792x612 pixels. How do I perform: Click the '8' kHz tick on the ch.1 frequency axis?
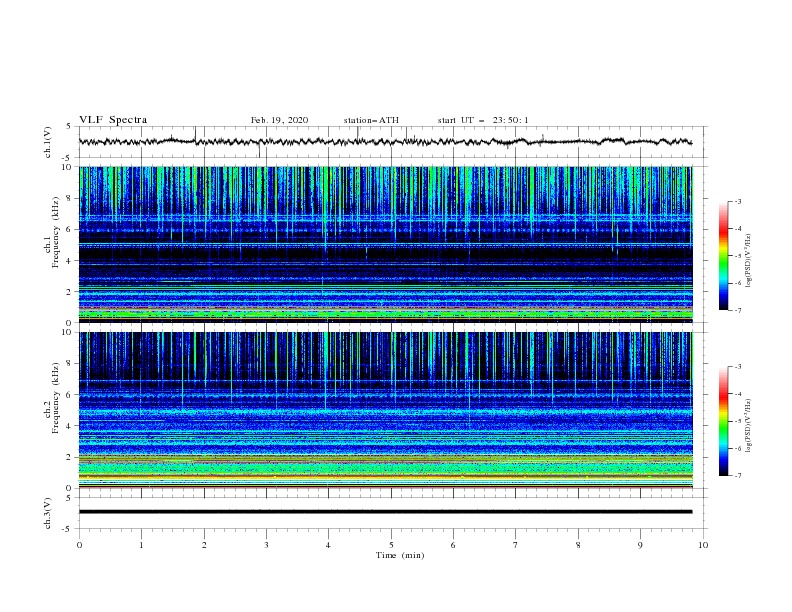[71, 198]
